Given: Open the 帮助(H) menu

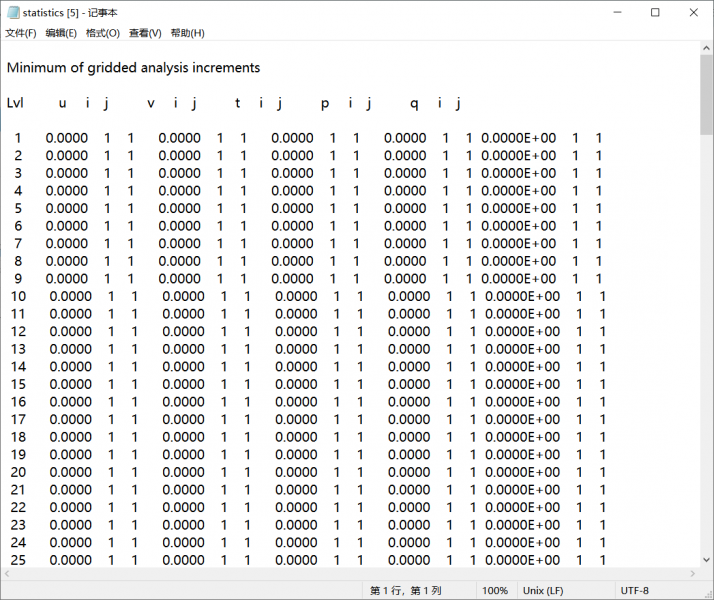Looking at the screenshot, I should click(188, 33).
